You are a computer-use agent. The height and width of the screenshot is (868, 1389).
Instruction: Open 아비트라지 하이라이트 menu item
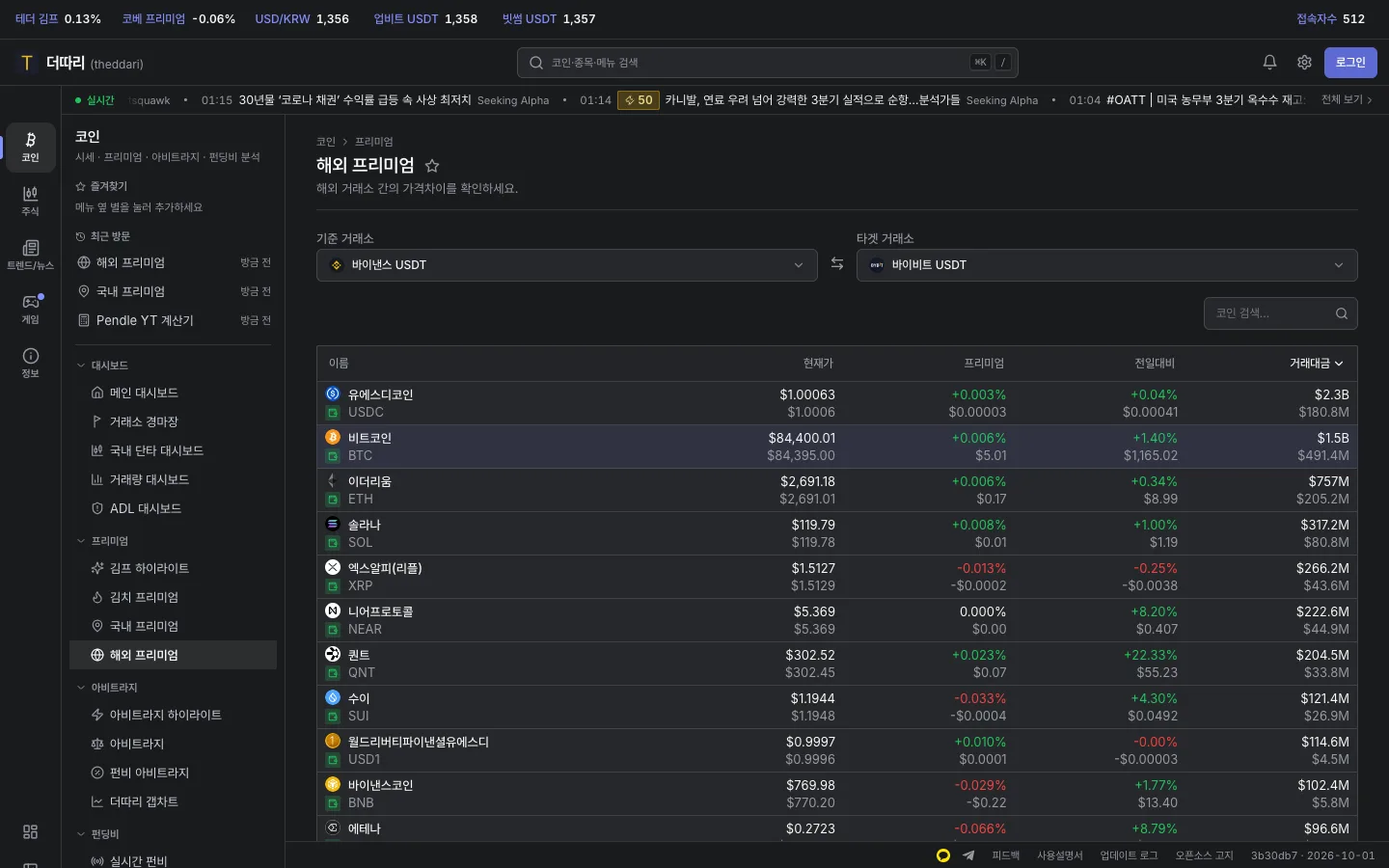pos(174,715)
